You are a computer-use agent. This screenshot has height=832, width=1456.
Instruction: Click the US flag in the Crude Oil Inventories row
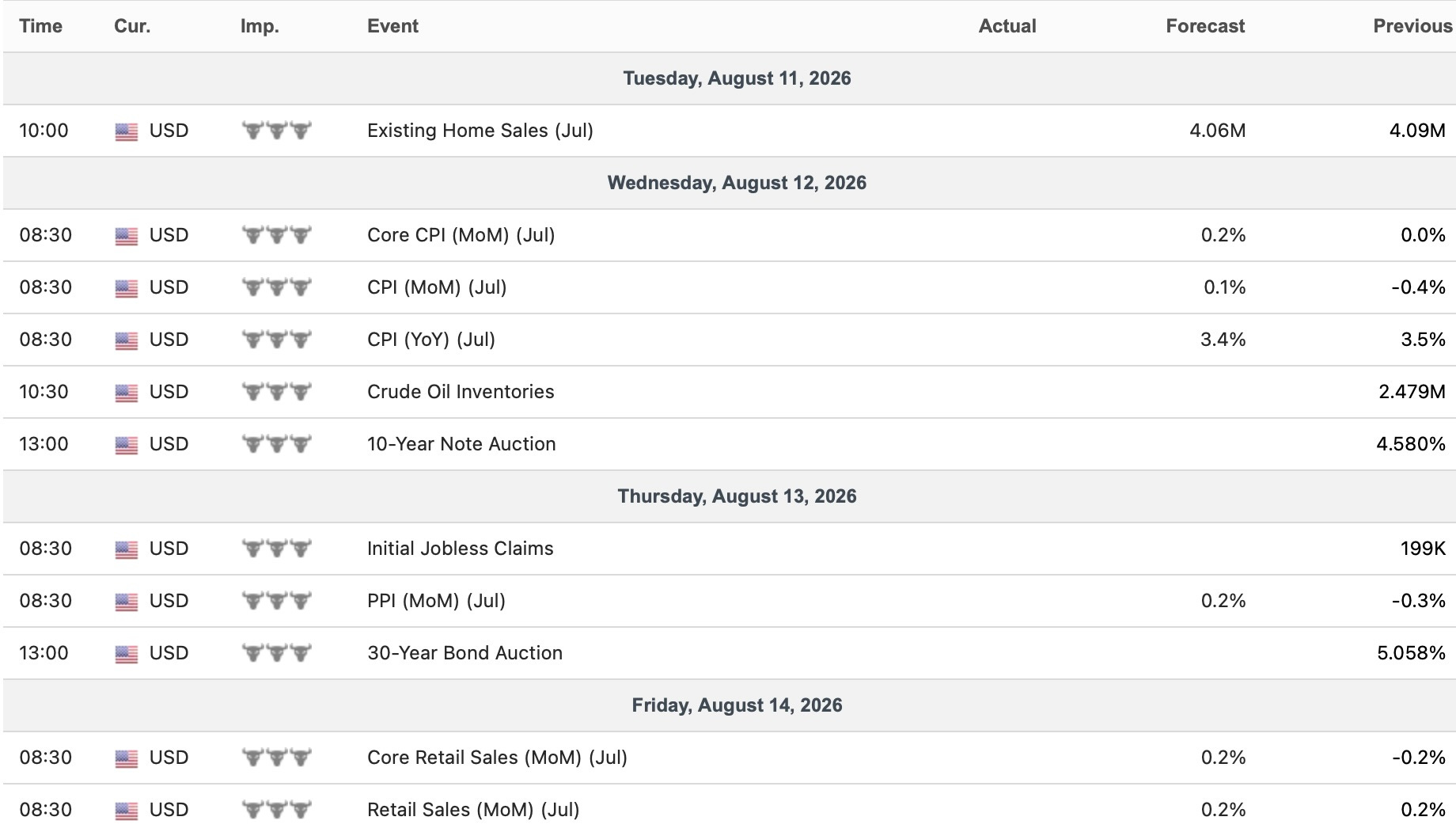coord(127,393)
